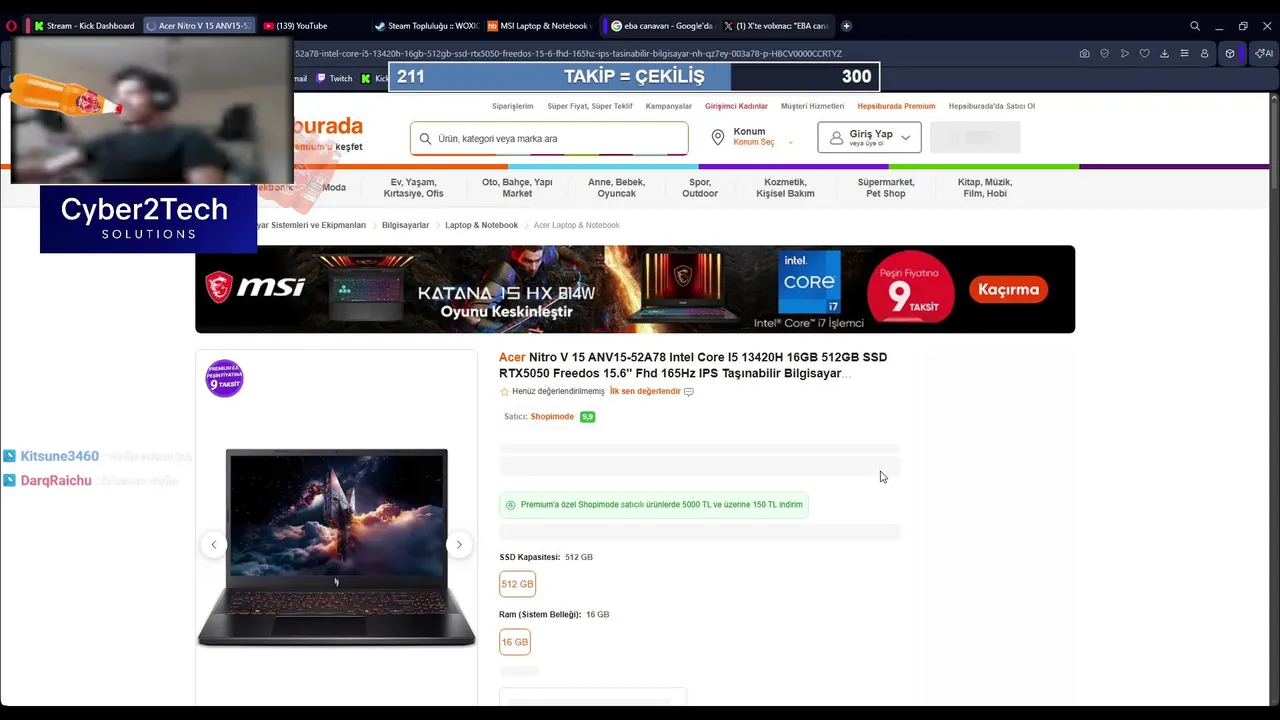This screenshot has height=720, width=1280.
Task: Go to Bilgisayarlar breadcrumb
Action: (x=405, y=225)
